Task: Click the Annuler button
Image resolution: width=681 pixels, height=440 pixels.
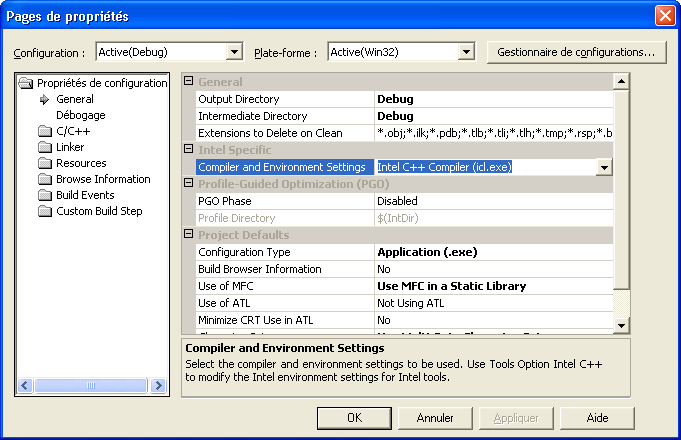Action: (x=435, y=418)
